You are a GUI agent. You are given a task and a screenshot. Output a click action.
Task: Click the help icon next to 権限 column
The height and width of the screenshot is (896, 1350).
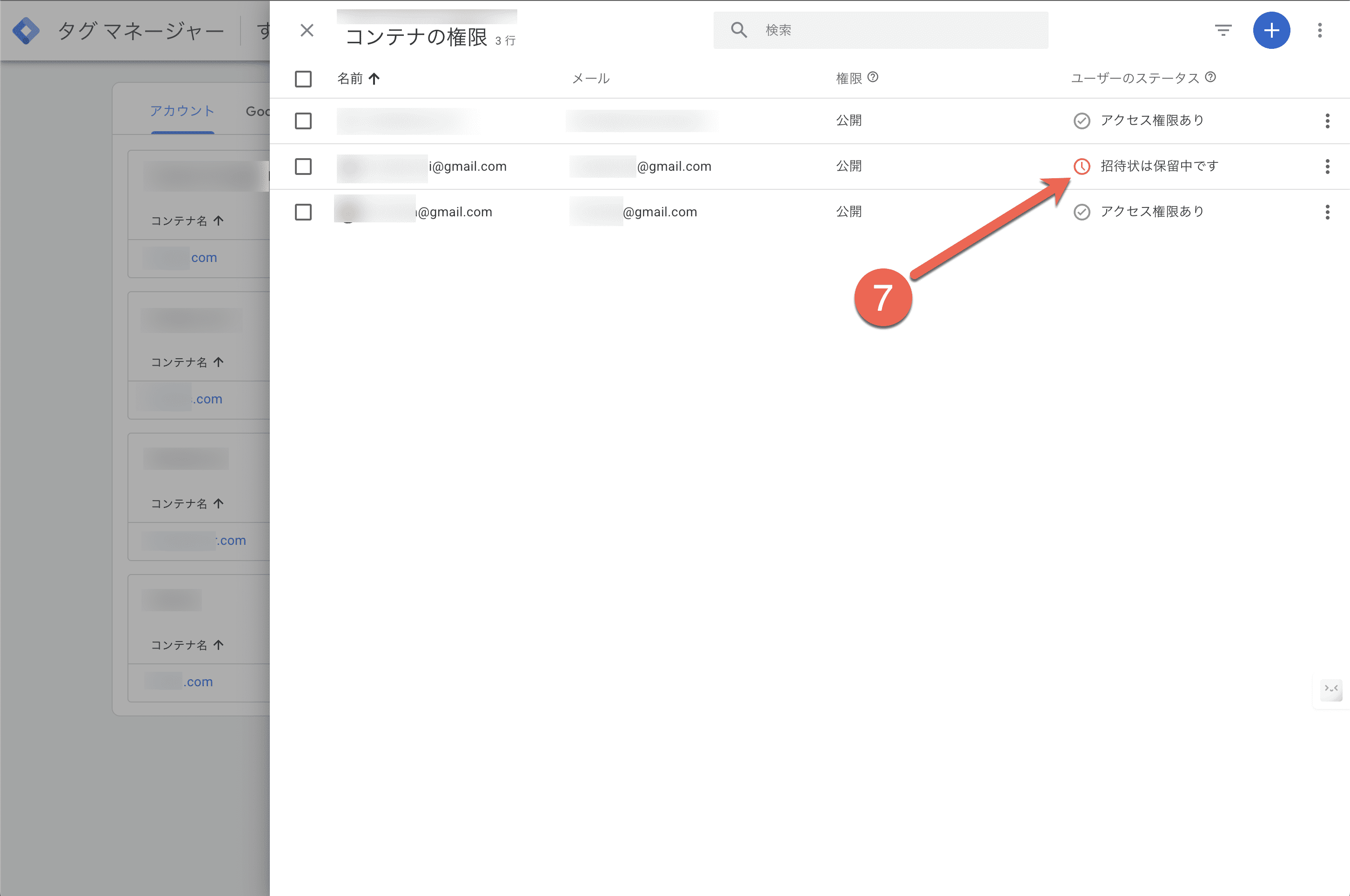click(x=874, y=77)
